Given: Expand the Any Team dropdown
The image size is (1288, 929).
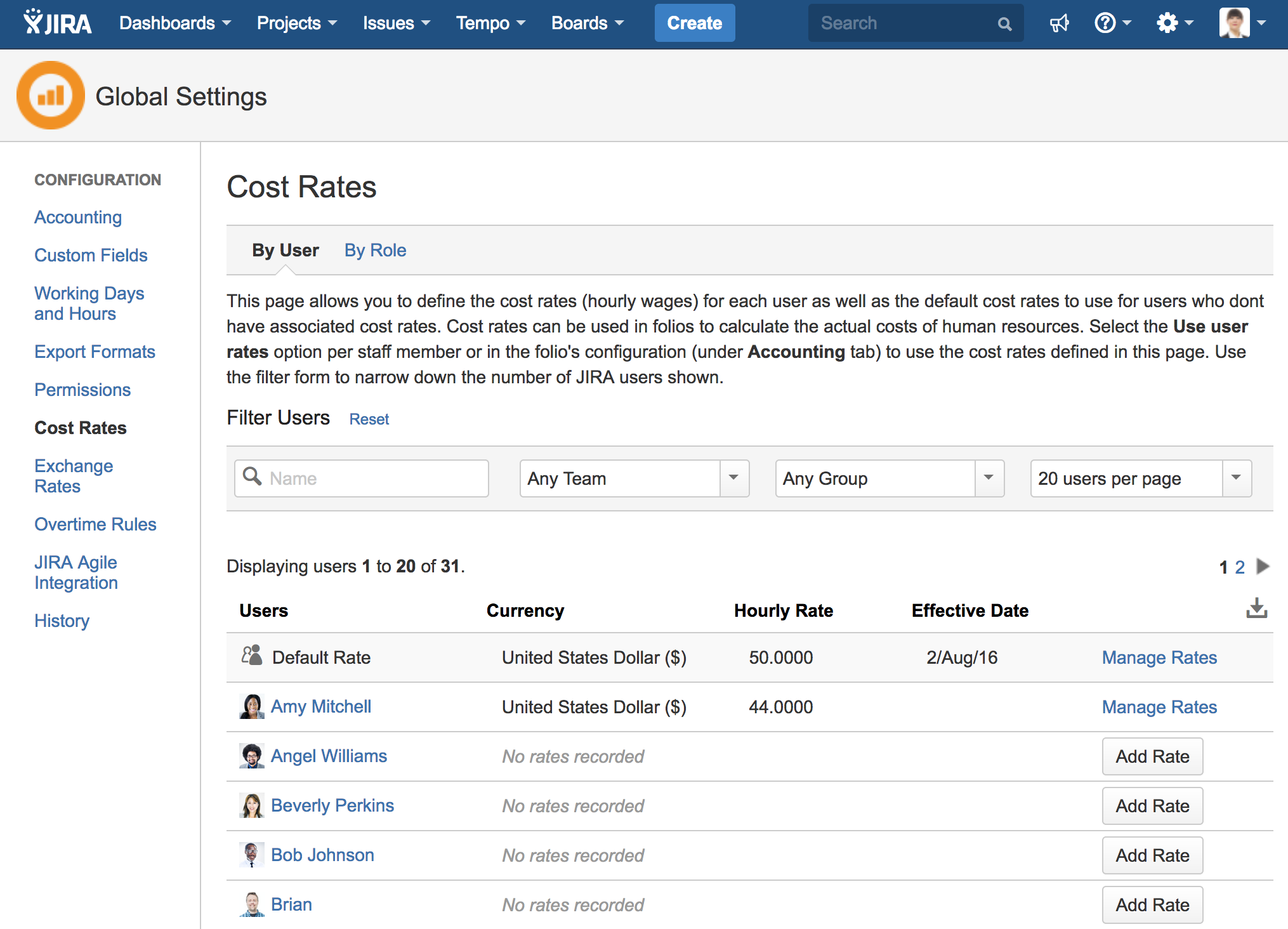Looking at the screenshot, I should coord(733,478).
